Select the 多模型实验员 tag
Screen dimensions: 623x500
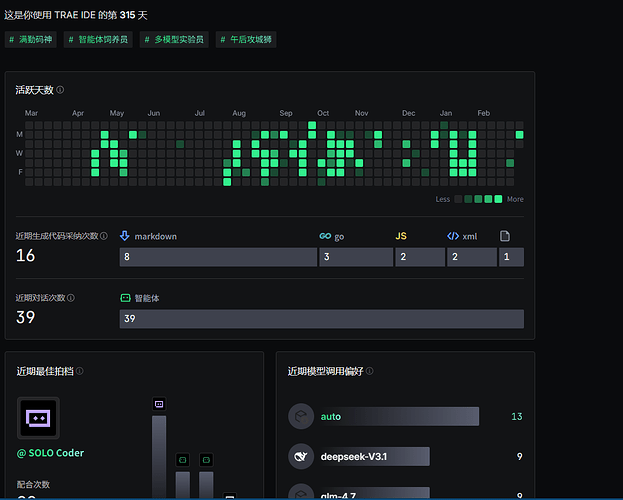[x=174, y=39]
